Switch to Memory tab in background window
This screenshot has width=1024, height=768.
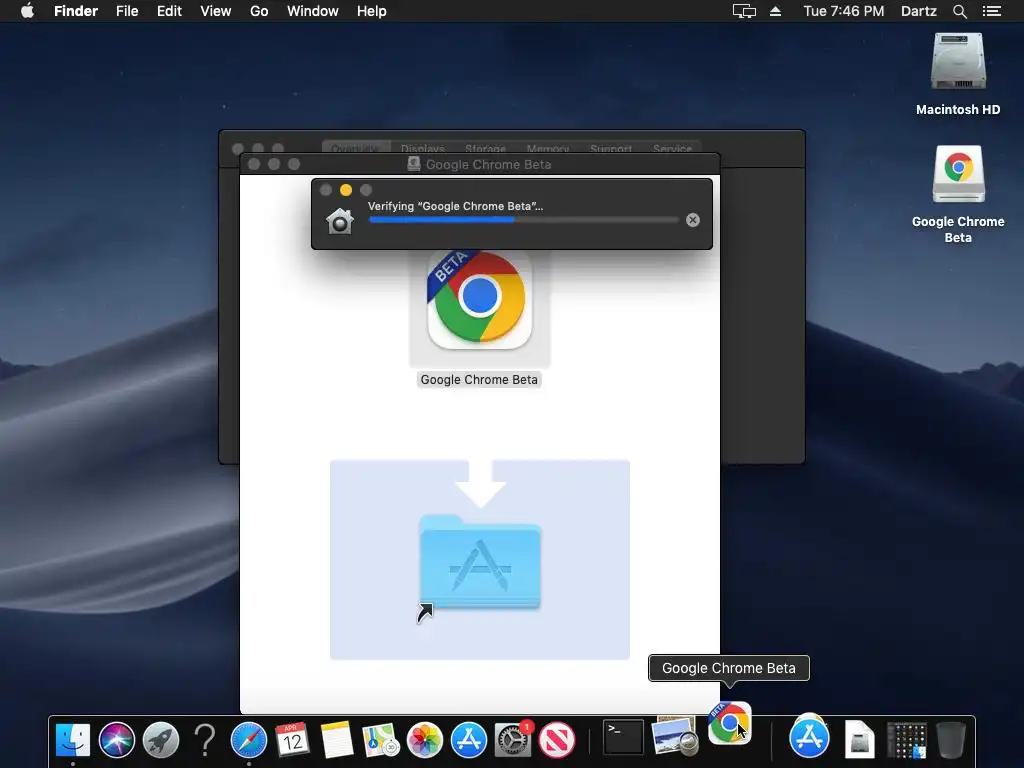pyautogui.click(x=548, y=149)
